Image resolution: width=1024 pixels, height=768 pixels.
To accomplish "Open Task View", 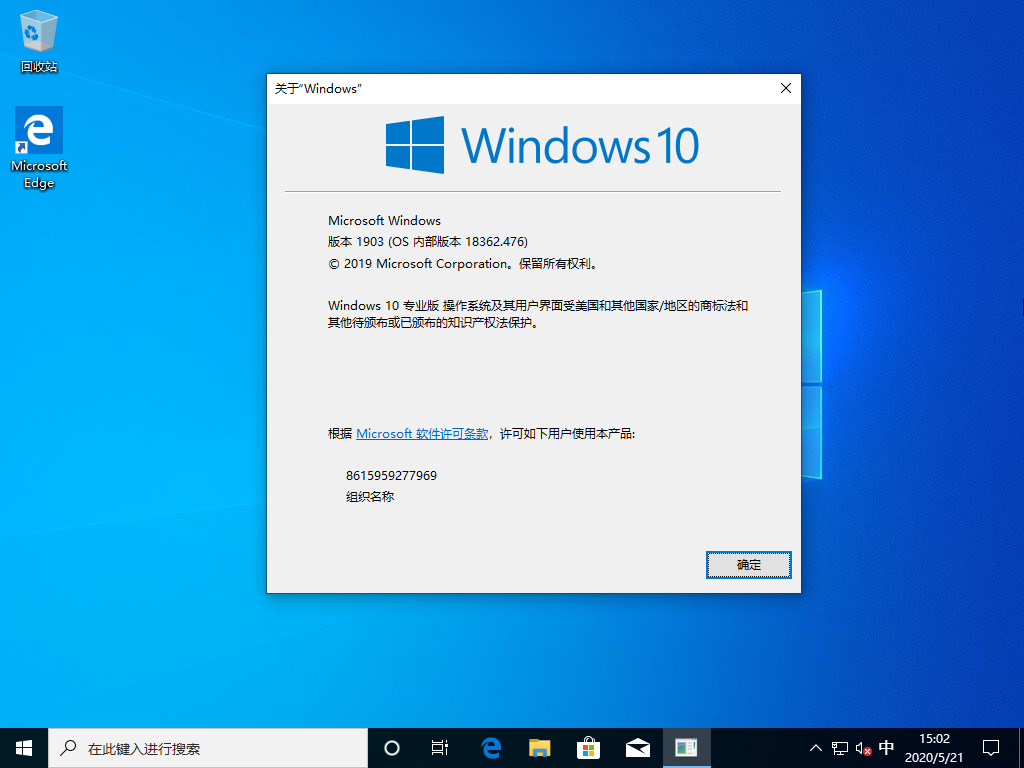I will (x=440, y=747).
